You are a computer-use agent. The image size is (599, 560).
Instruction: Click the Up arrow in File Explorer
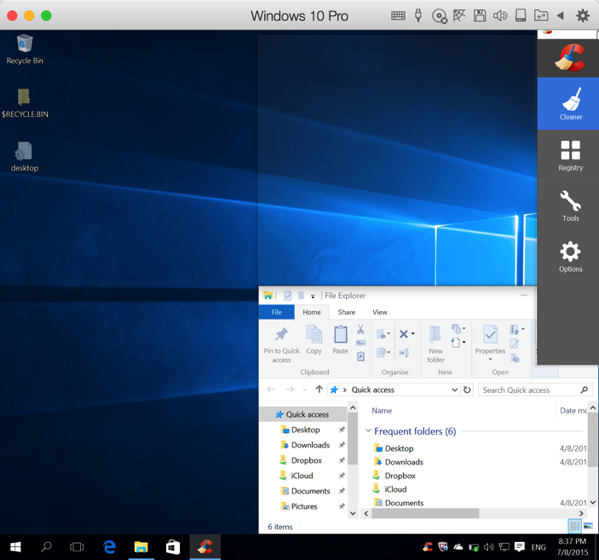click(x=319, y=389)
